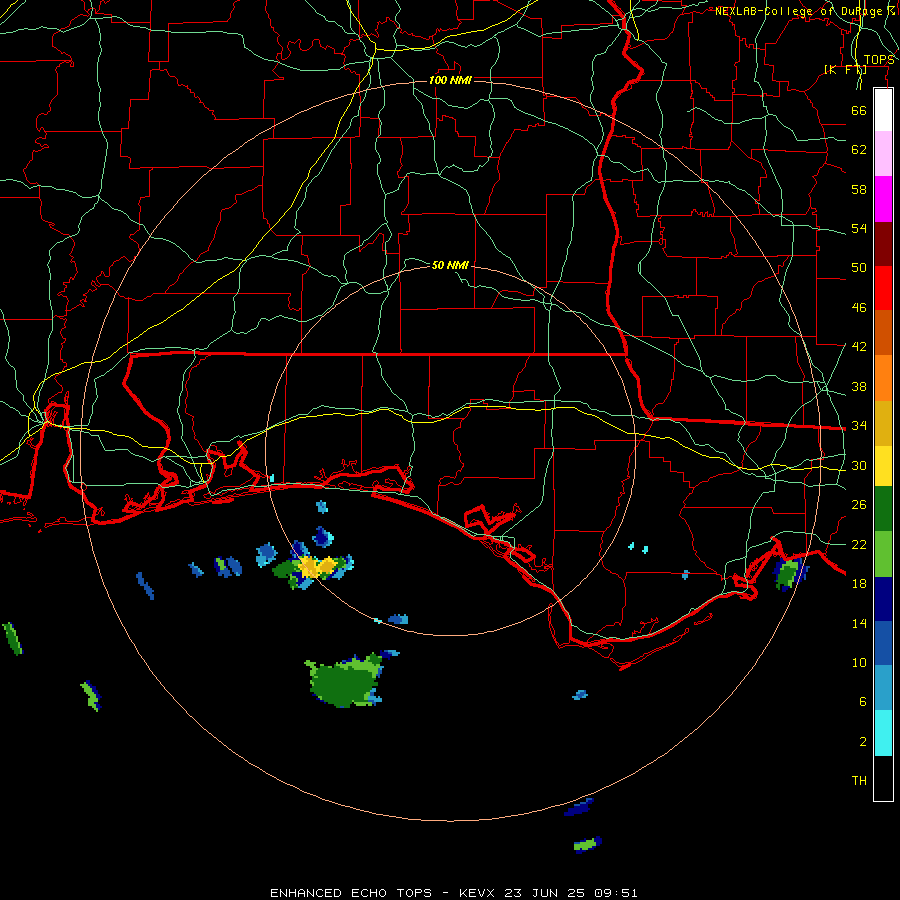Click the medium blue legend swatch

(x=883, y=643)
